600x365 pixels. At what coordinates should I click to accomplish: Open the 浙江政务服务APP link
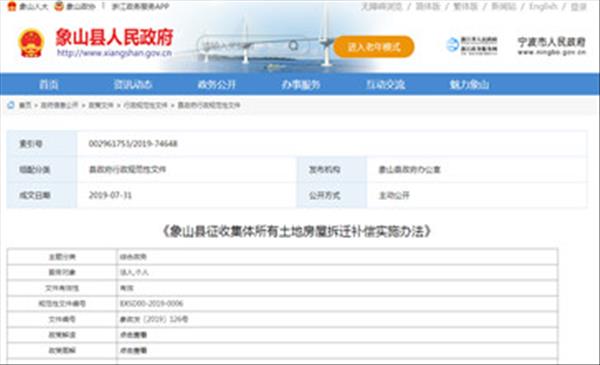click(140, 7)
